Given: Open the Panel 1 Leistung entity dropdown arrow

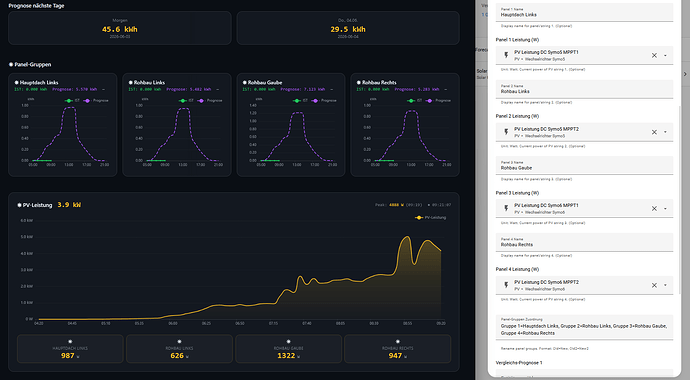Looking at the screenshot, I should click(665, 55).
